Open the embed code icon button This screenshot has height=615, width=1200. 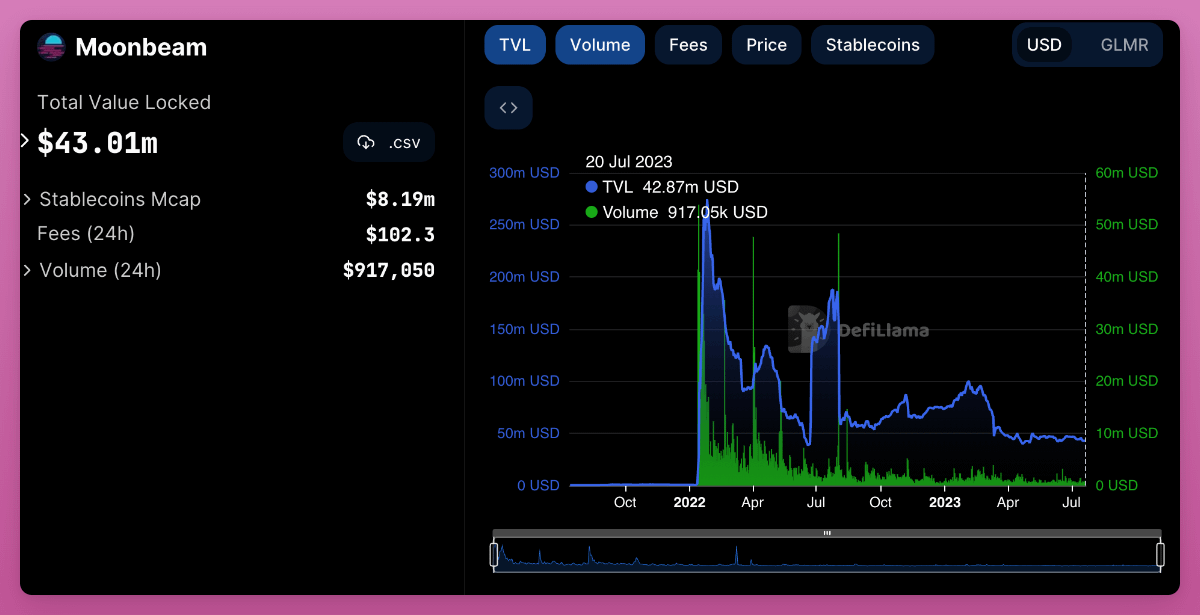pos(508,108)
